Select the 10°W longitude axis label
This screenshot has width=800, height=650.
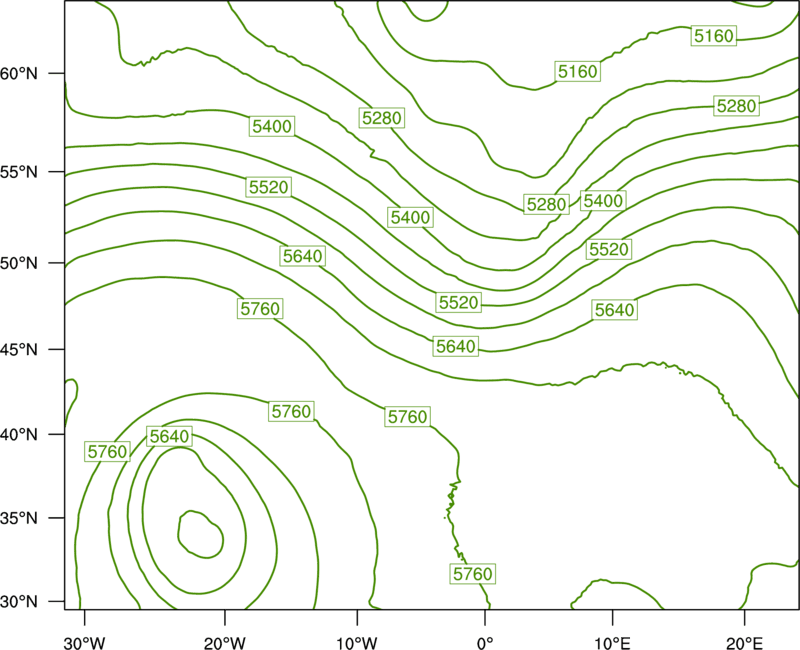pos(357,643)
